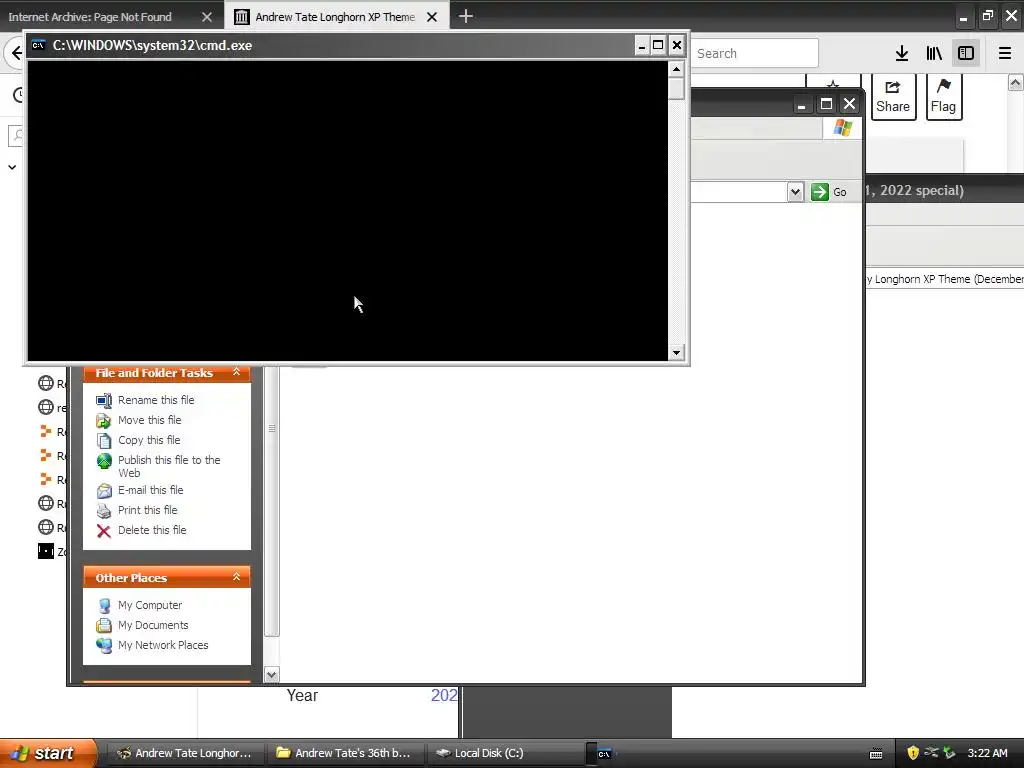
Task: Click the Windows flag logo in Explorer
Action: tap(842, 127)
